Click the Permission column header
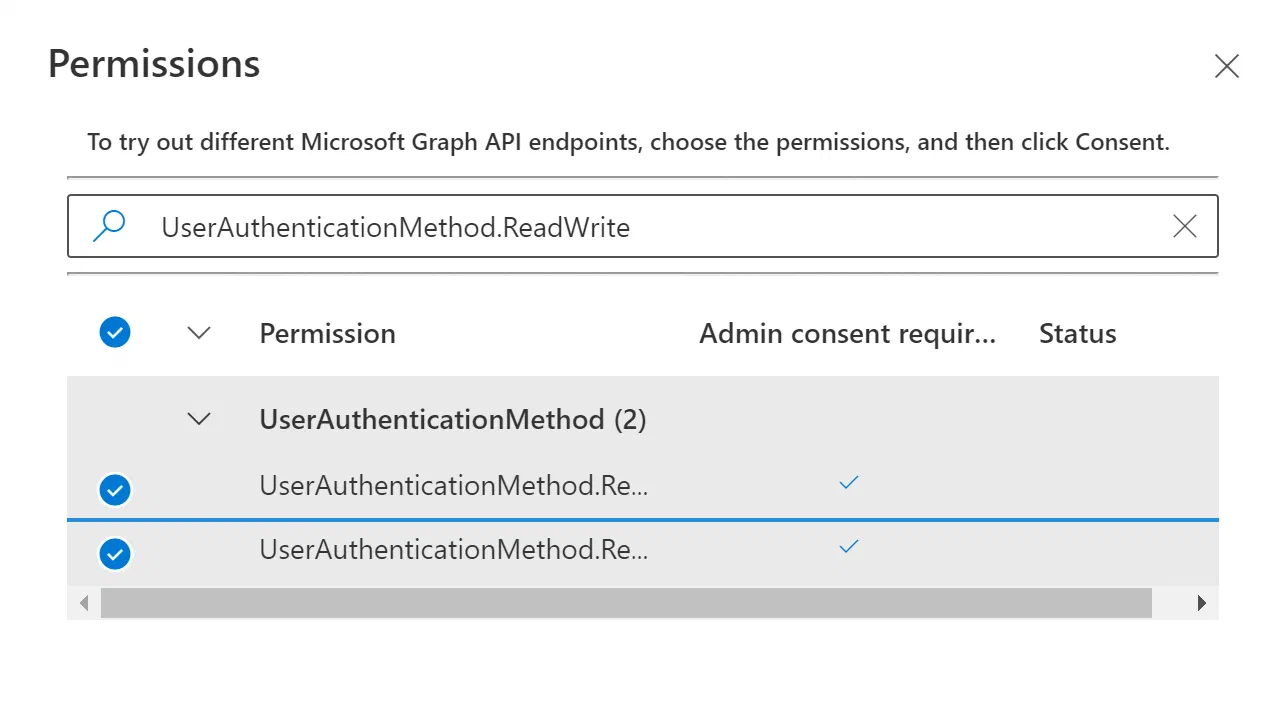 327,333
